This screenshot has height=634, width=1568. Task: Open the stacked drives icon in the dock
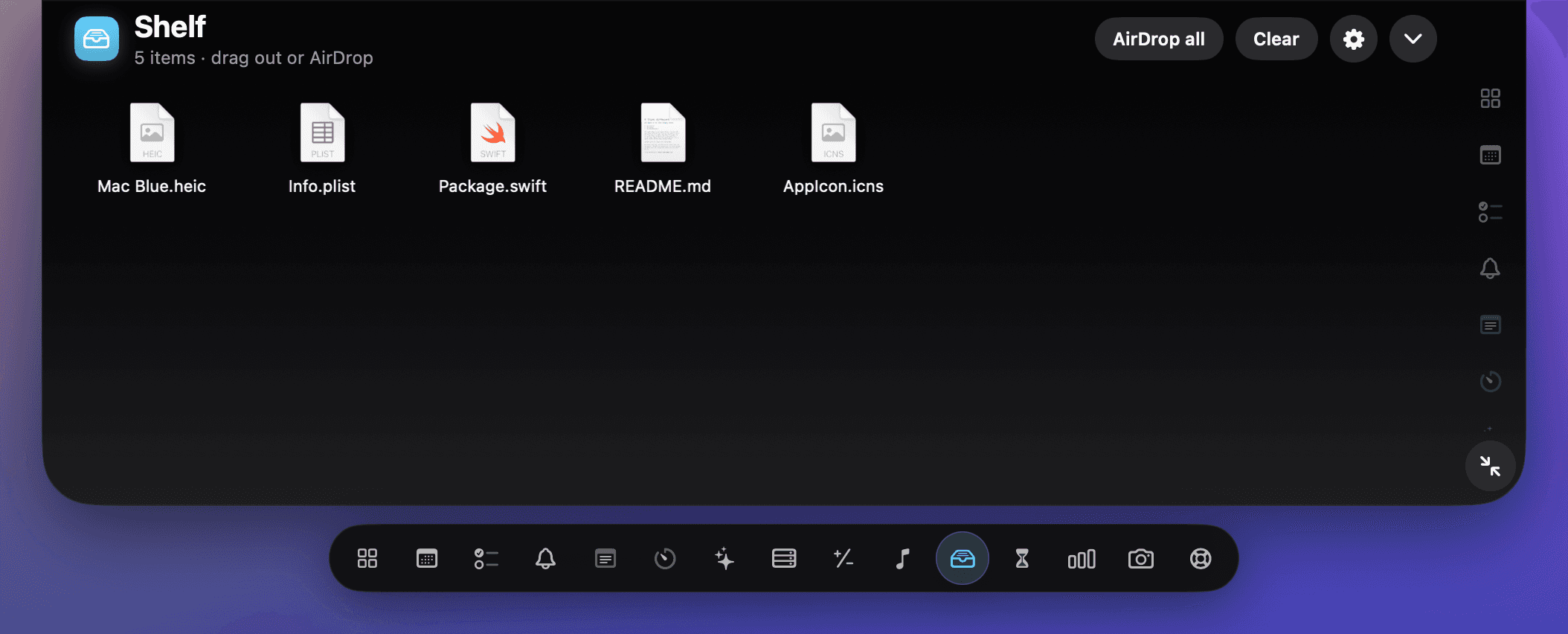click(x=784, y=559)
